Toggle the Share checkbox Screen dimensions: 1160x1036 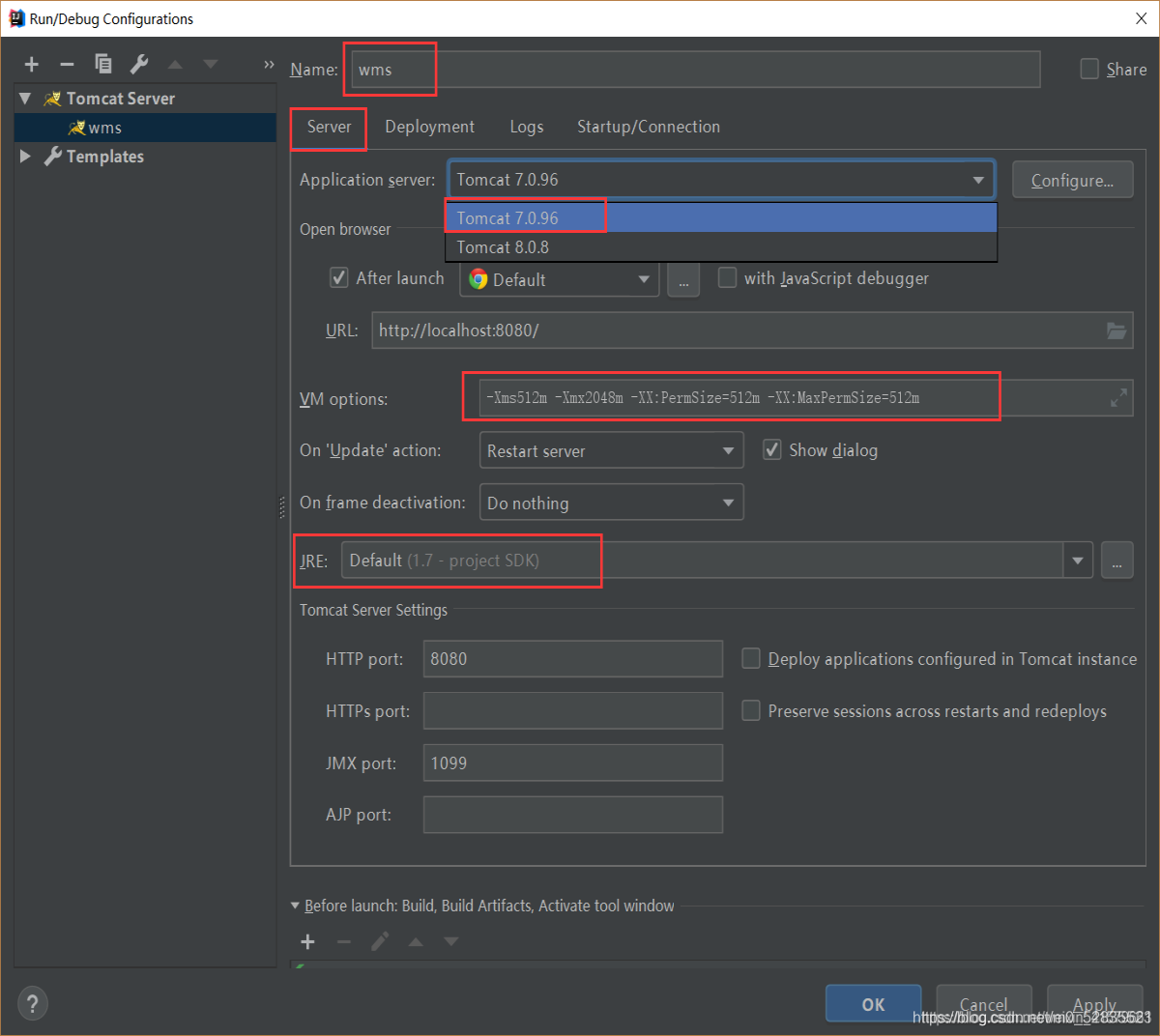1089,69
